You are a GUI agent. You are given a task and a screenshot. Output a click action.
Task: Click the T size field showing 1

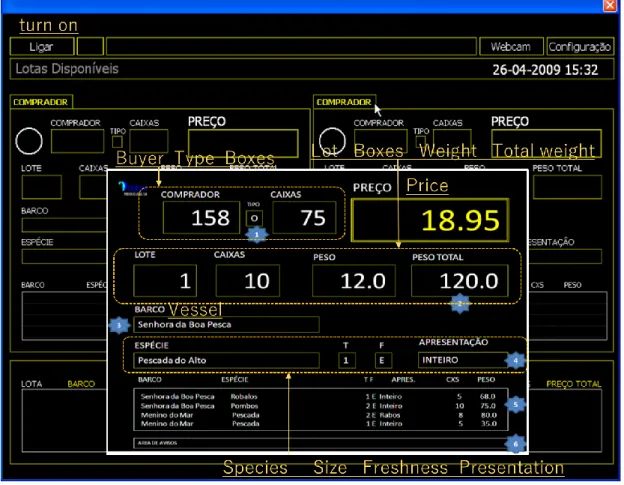[348, 362]
